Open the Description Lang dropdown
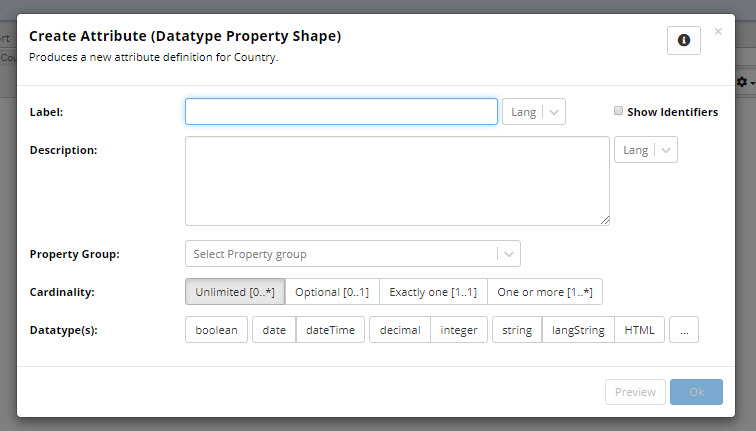The image size is (756, 431). 646,150
